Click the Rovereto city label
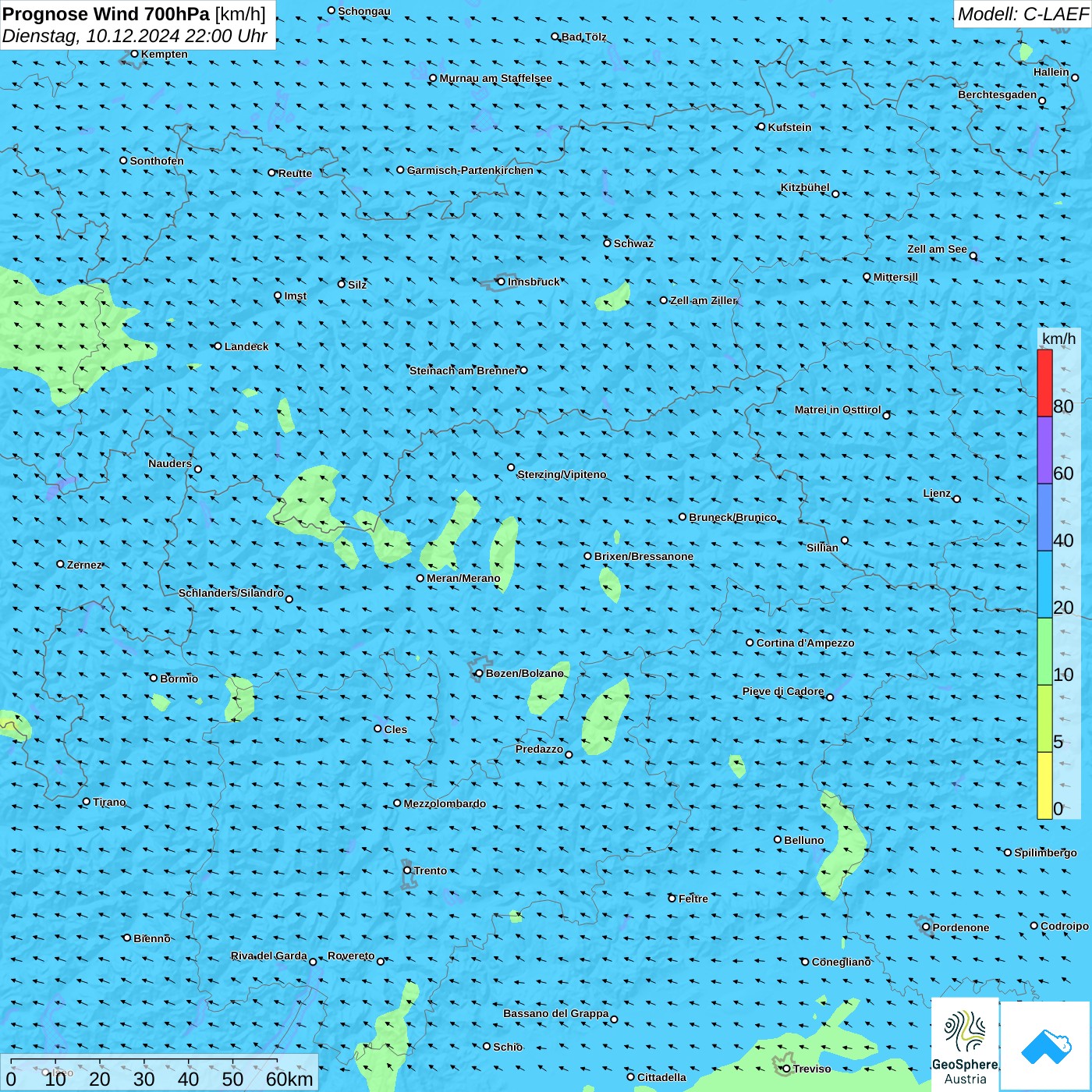This screenshot has height=1092, width=1092. pyautogui.click(x=351, y=955)
